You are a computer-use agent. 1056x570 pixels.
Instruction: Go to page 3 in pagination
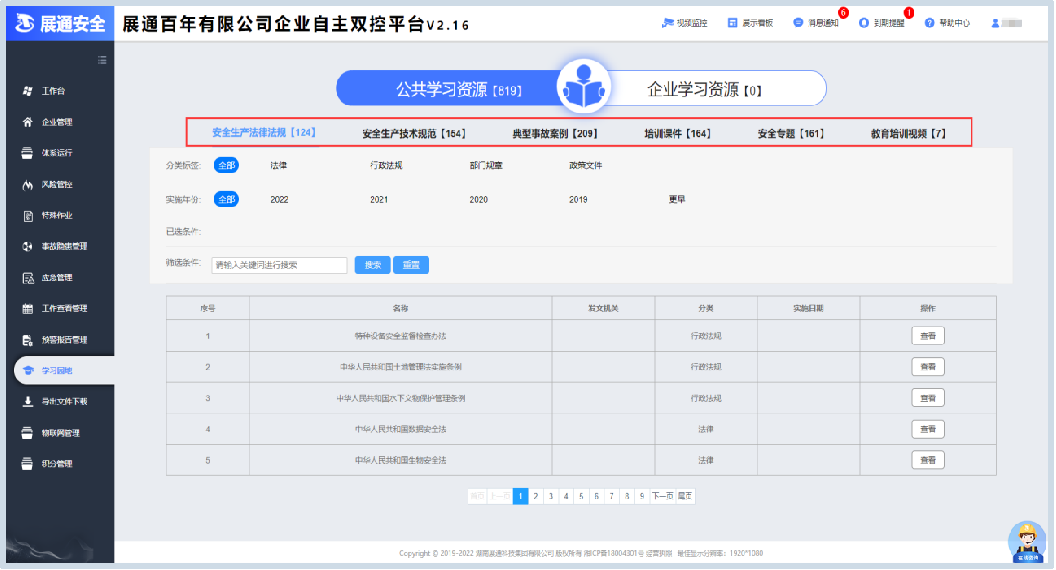(551, 496)
